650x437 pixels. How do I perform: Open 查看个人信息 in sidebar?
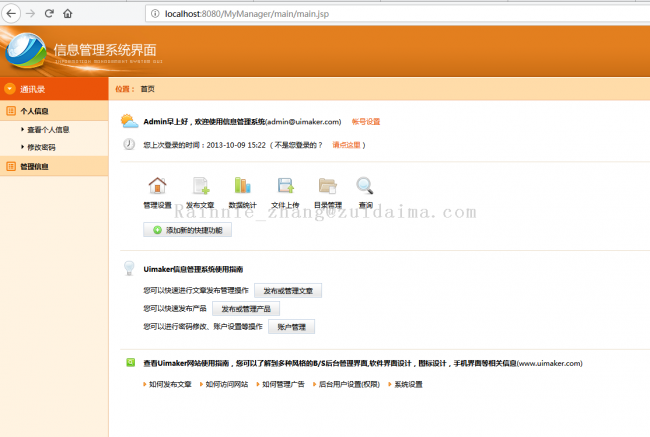[48, 129]
